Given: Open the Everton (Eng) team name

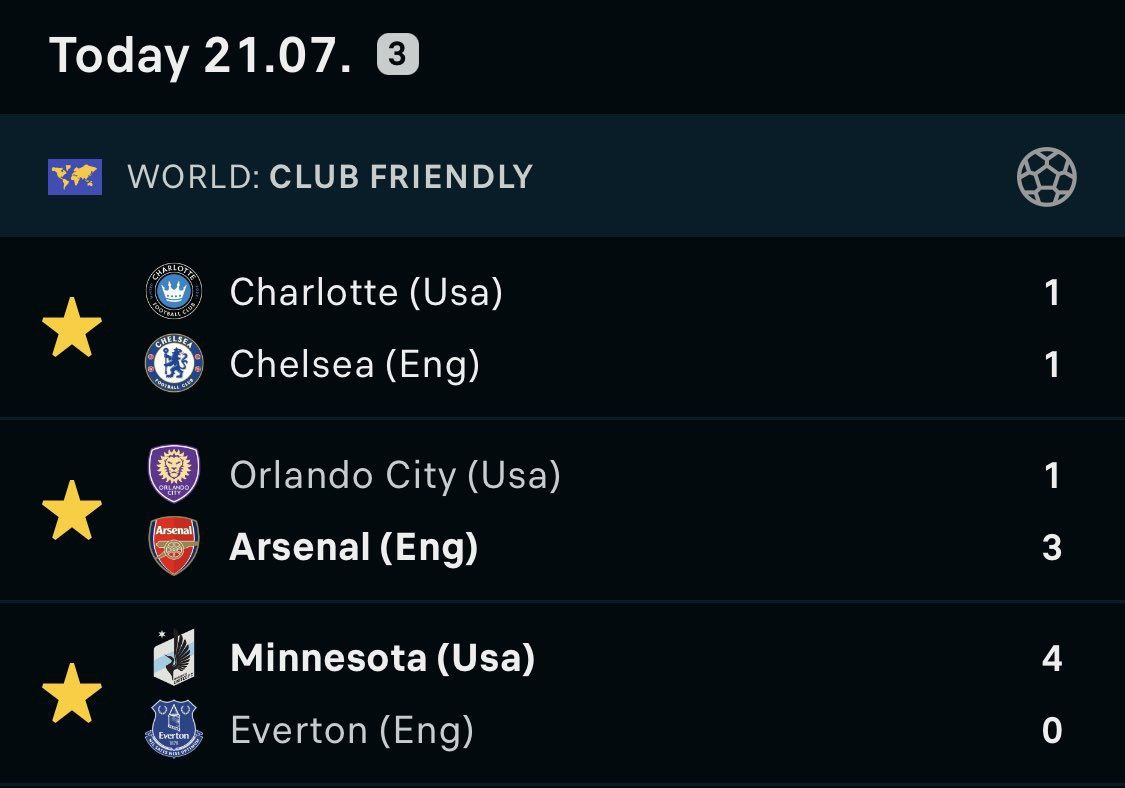Looking at the screenshot, I should [x=352, y=730].
